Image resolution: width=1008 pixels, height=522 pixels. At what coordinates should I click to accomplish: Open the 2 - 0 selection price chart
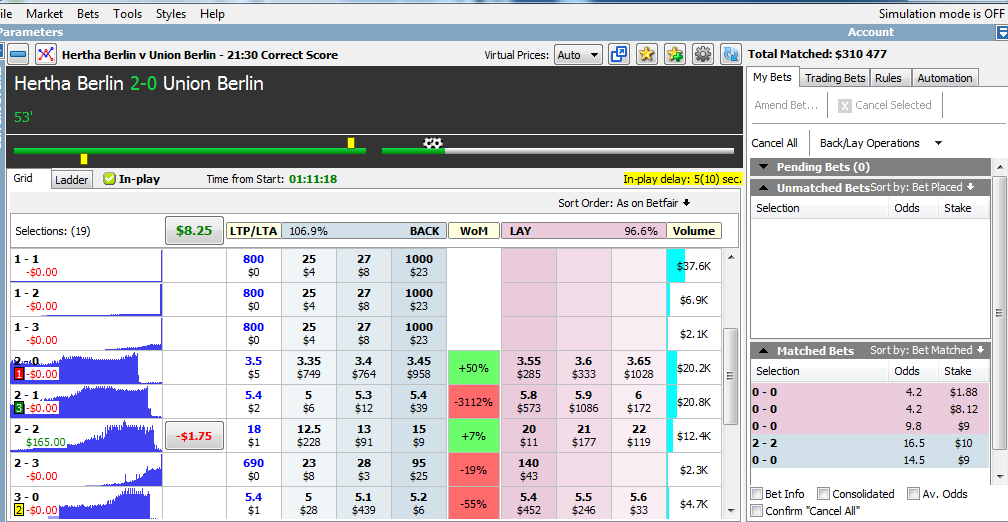click(x=86, y=367)
